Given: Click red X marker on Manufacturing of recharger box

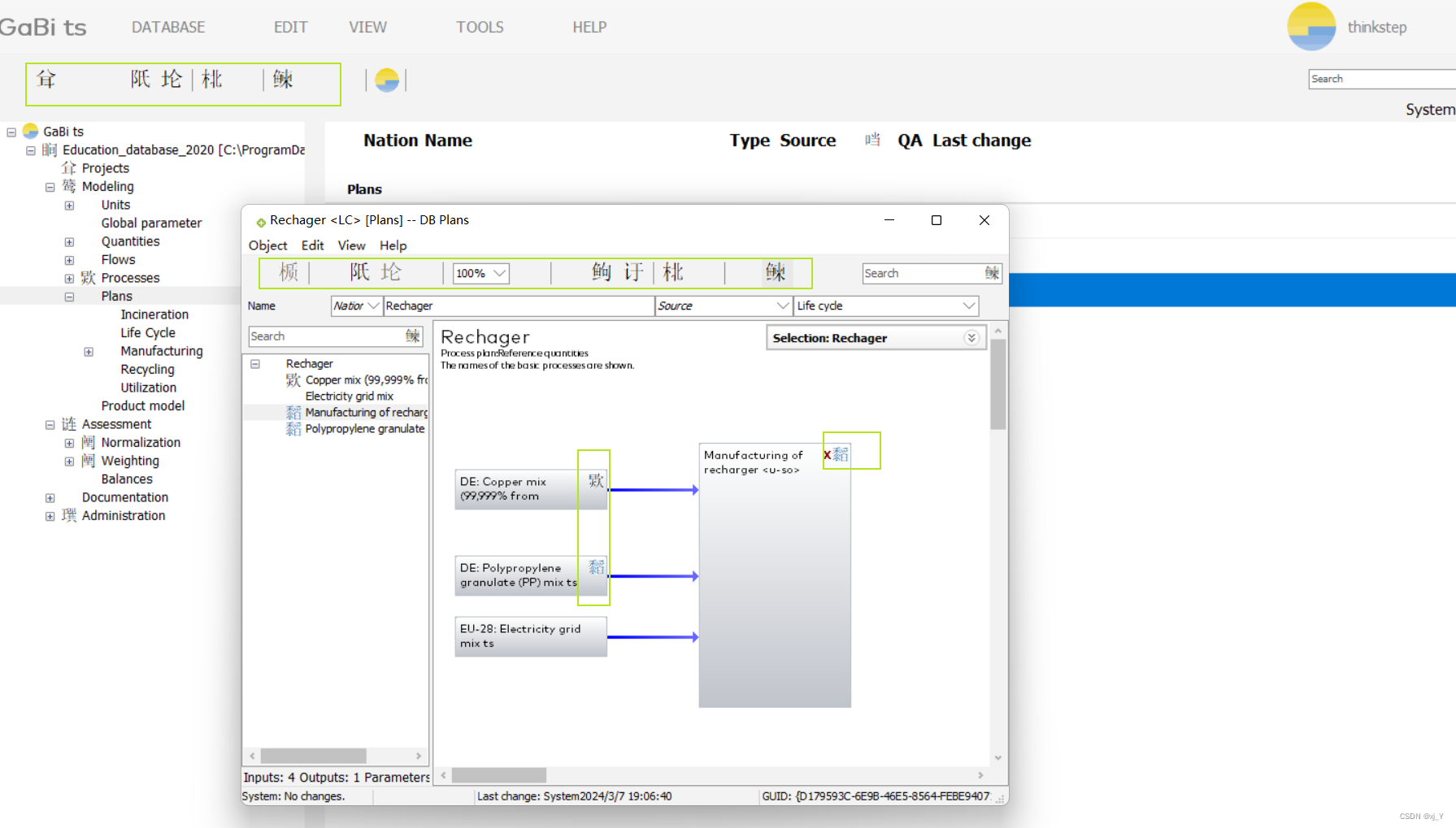Looking at the screenshot, I should point(827,455).
